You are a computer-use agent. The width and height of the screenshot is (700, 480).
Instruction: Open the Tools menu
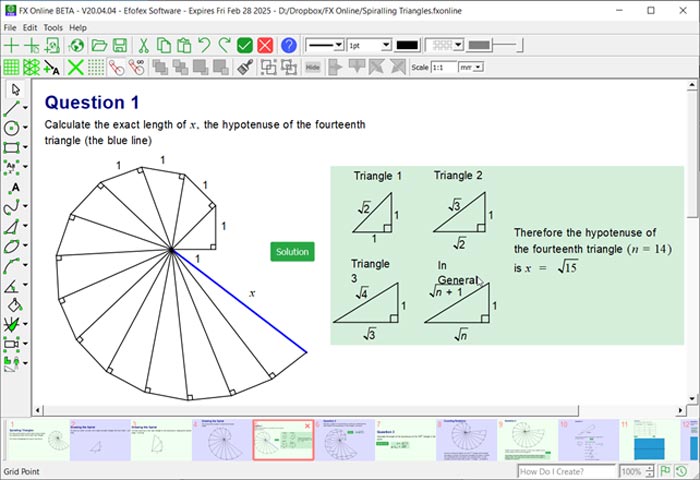point(53,28)
